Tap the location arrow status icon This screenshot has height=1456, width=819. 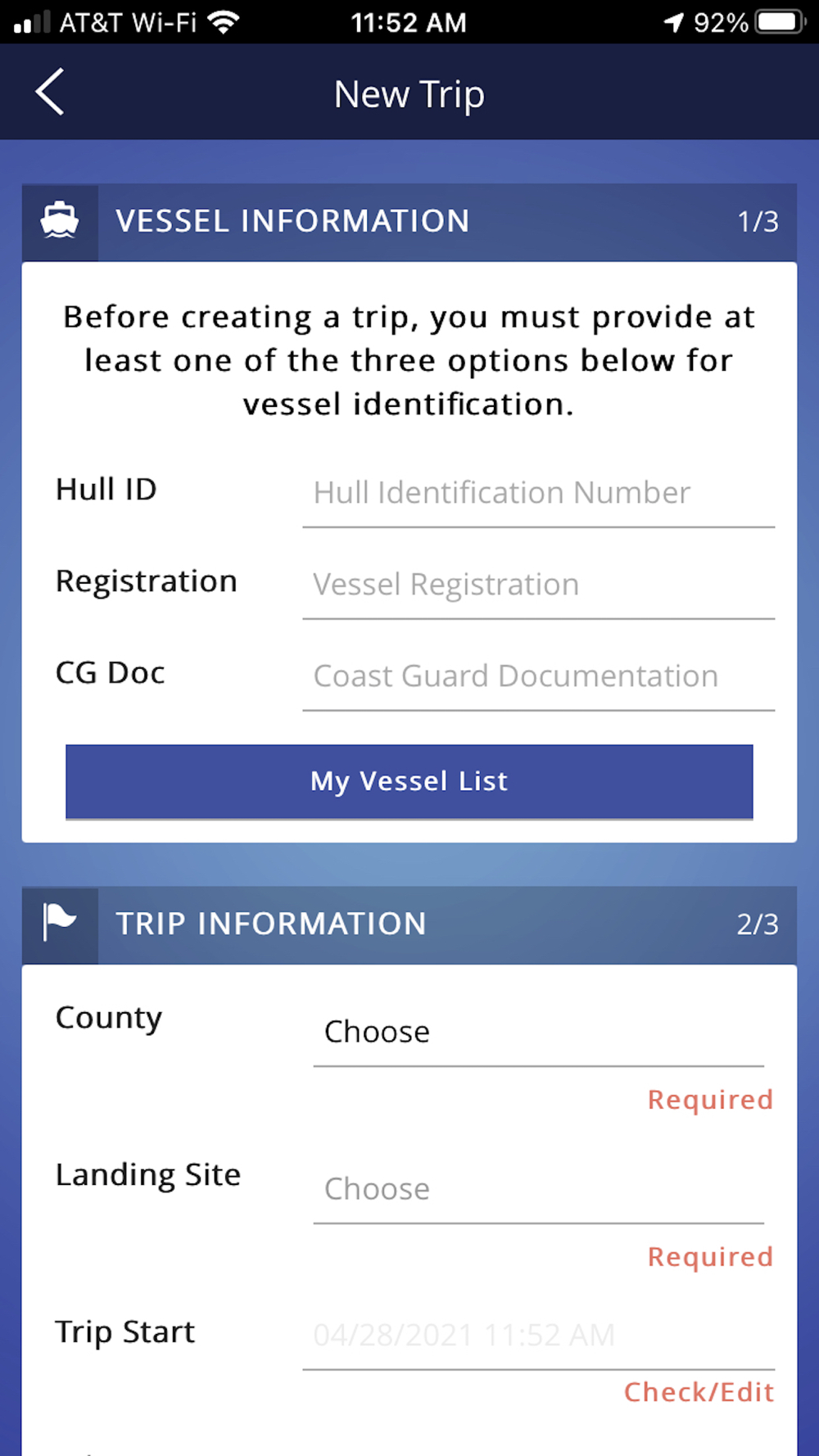coord(673,22)
